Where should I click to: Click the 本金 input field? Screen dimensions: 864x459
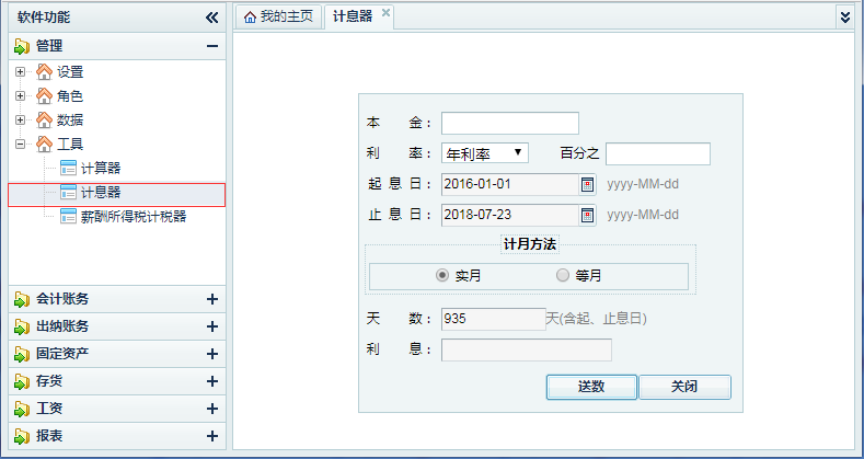(510, 123)
